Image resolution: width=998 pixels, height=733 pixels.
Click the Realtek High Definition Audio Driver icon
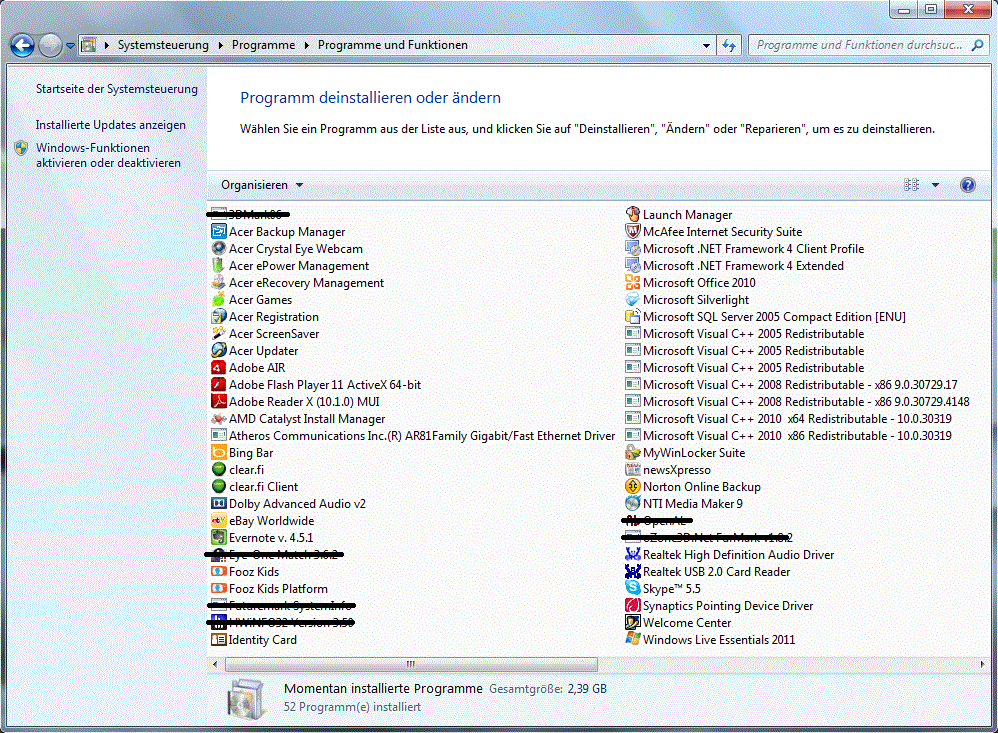click(x=633, y=555)
